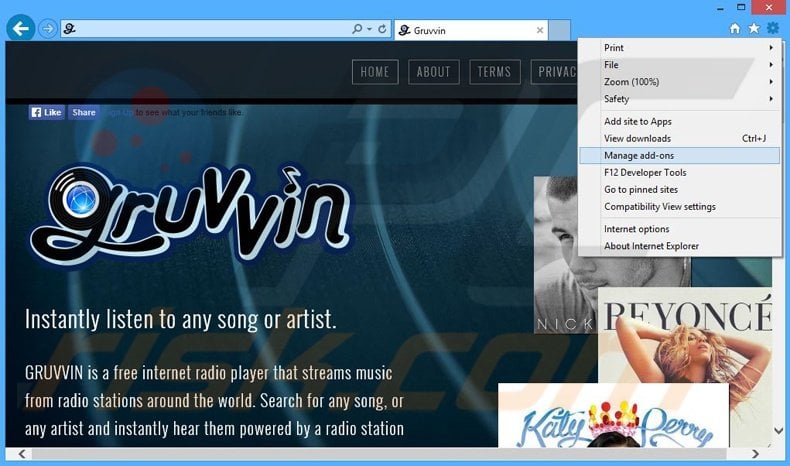Expand the Zoom submenu arrow
Screen dimensions: 790x466
771,82
